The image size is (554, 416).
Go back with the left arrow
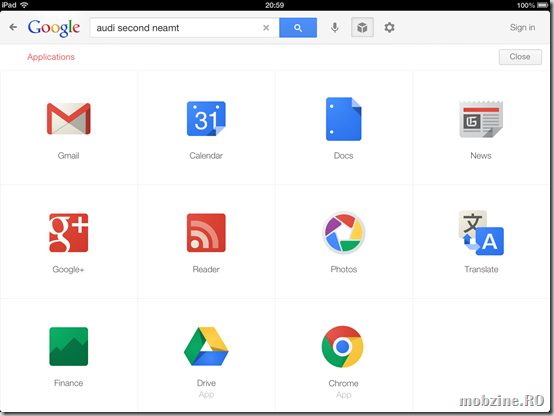click(13, 27)
